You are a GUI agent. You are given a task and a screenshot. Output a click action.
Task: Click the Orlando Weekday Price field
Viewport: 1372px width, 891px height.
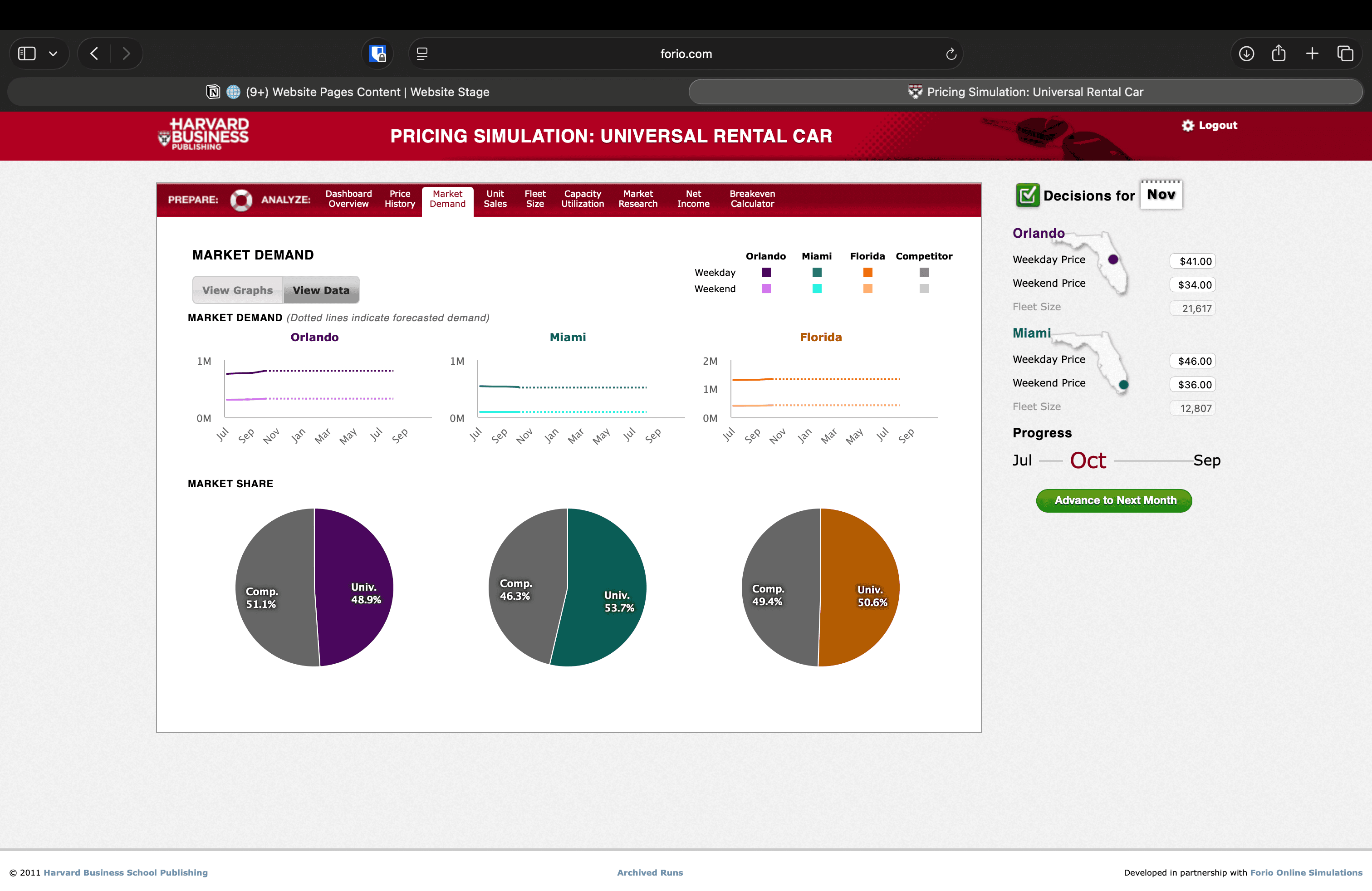tap(1192, 261)
